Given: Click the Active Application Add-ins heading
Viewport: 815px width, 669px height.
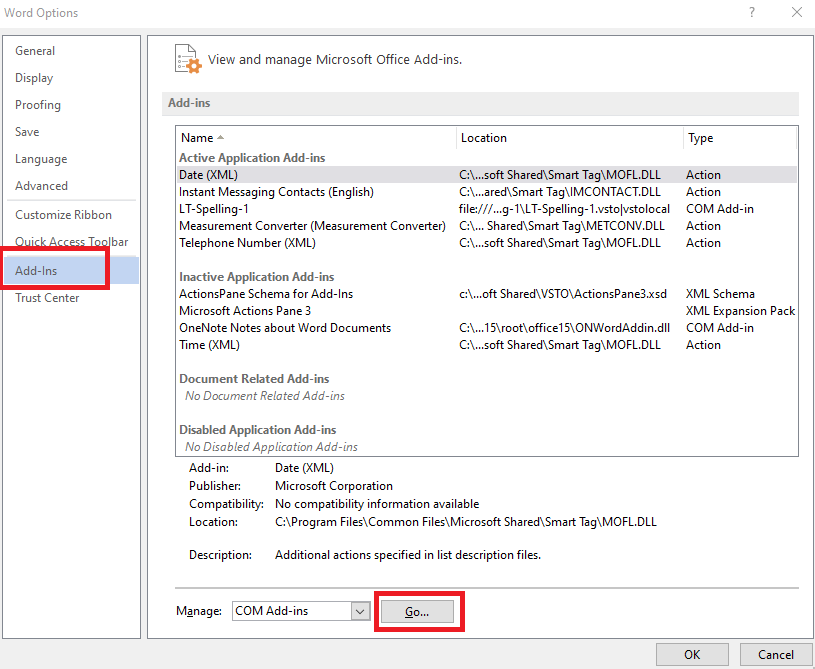Looking at the screenshot, I should pos(252,158).
